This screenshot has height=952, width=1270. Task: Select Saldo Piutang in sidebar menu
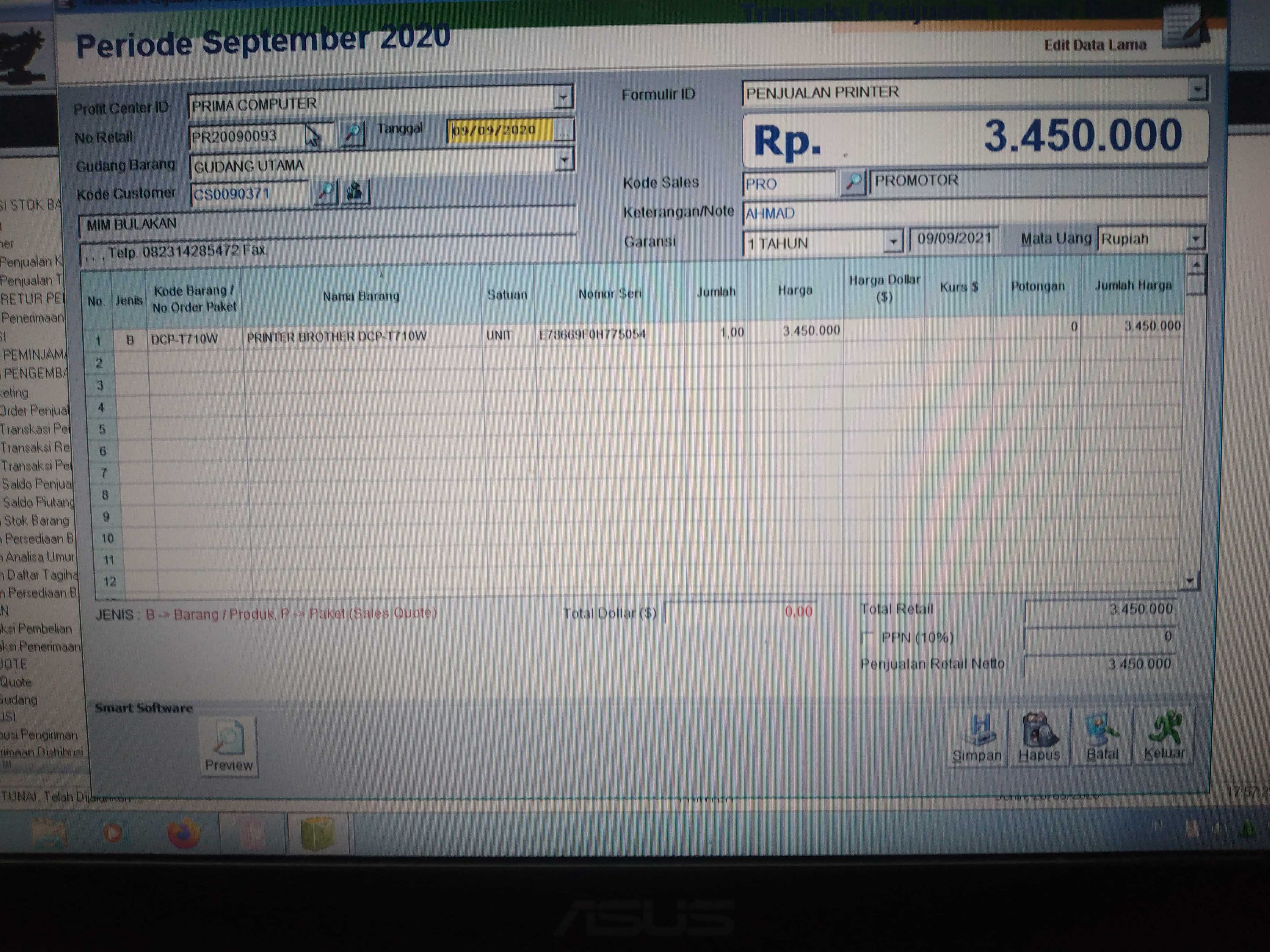click(38, 502)
